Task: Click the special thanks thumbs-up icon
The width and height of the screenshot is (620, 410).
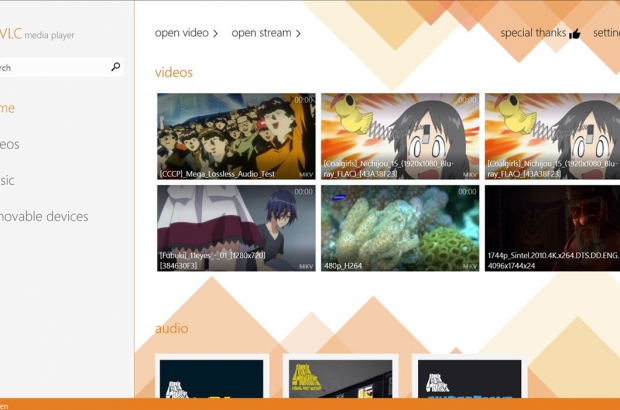Action: tap(575, 34)
